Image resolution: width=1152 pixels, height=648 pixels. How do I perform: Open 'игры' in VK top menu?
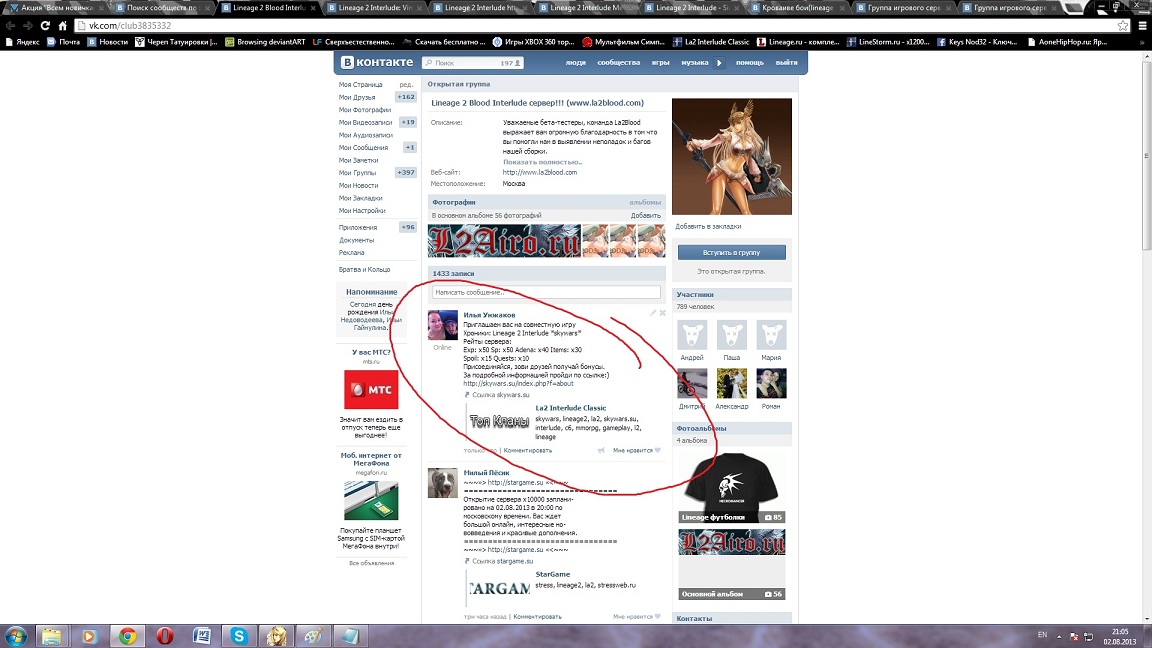[660, 62]
